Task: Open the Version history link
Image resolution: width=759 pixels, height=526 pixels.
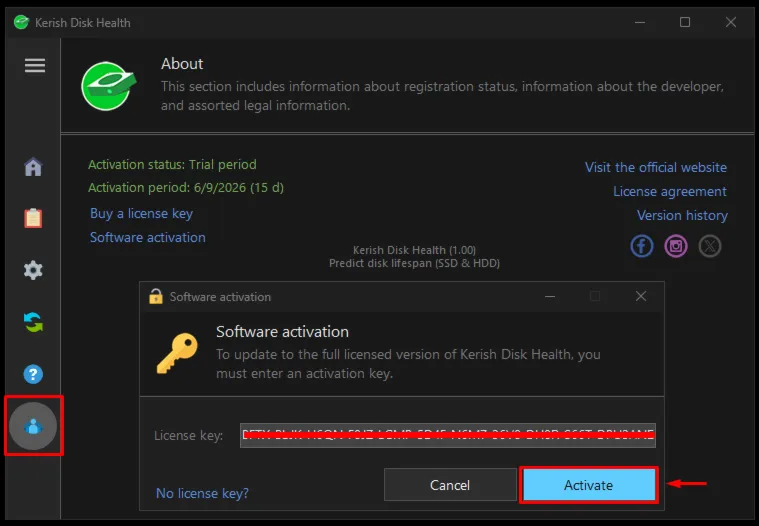Action: [x=682, y=215]
